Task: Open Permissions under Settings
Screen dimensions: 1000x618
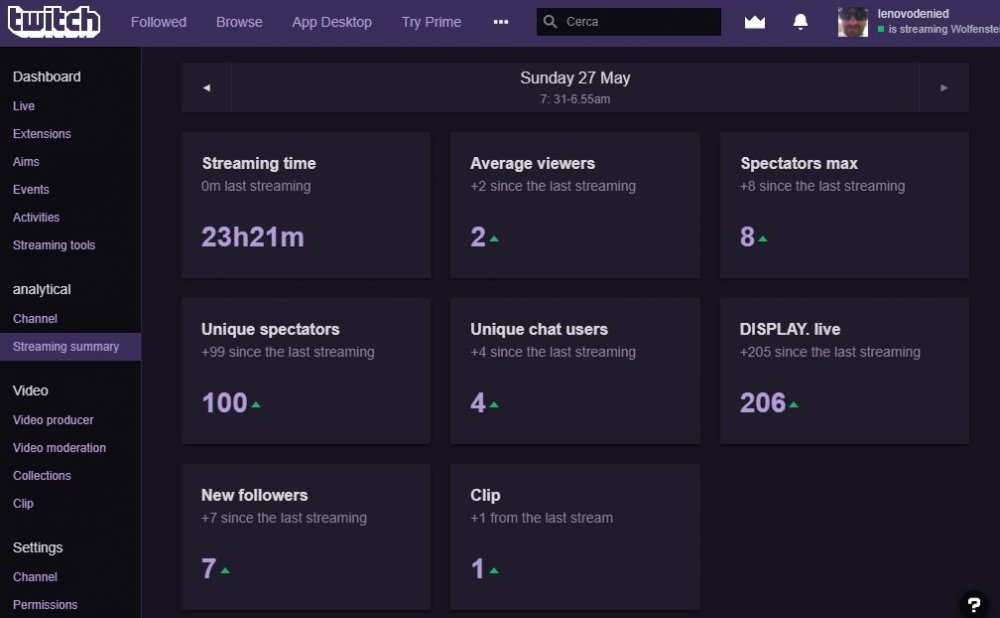Action: point(45,605)
